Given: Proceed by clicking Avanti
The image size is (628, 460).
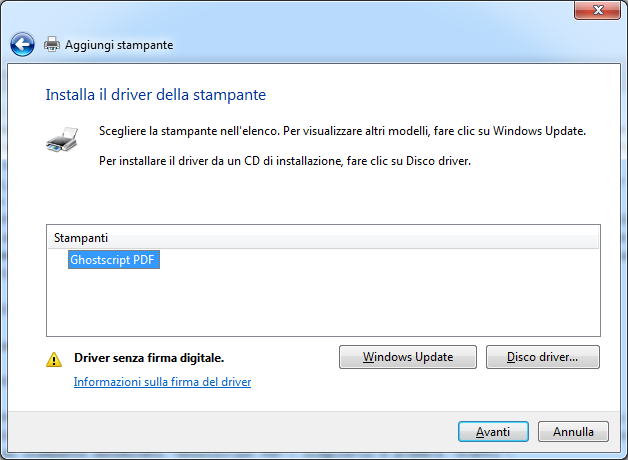Looking at the screenshot, I should pyautogui.click(x=493, y=432).
